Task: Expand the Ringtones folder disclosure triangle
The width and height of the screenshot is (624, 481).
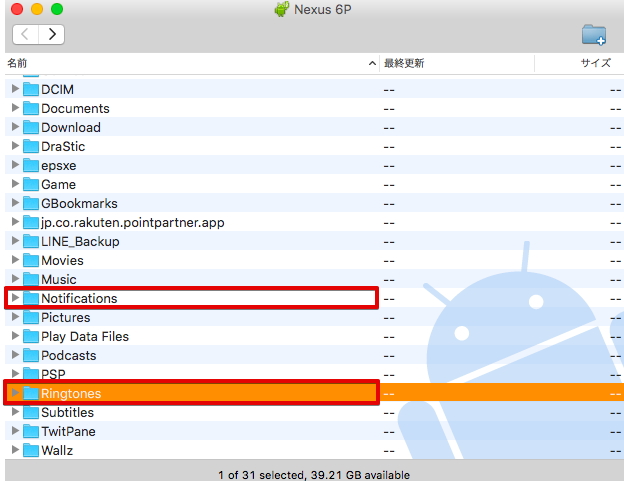Action: [15, 393]
